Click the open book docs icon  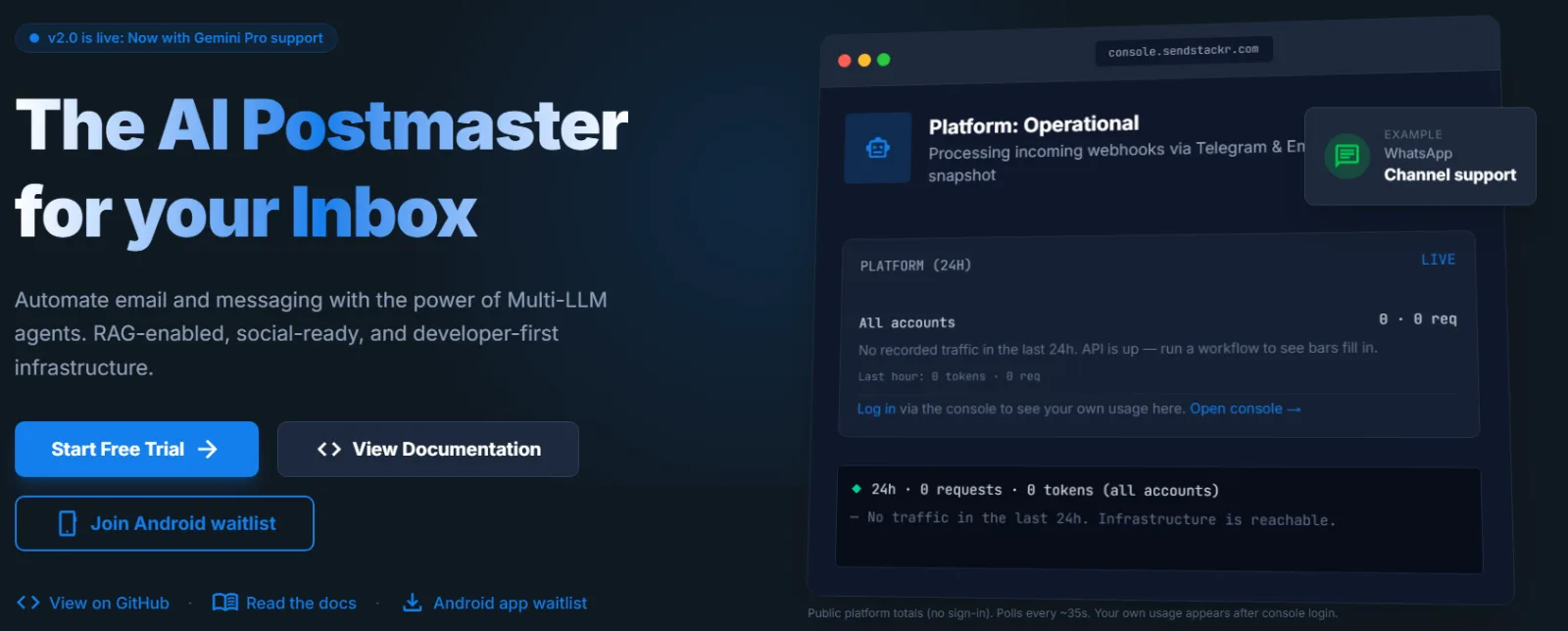(225, 603)
